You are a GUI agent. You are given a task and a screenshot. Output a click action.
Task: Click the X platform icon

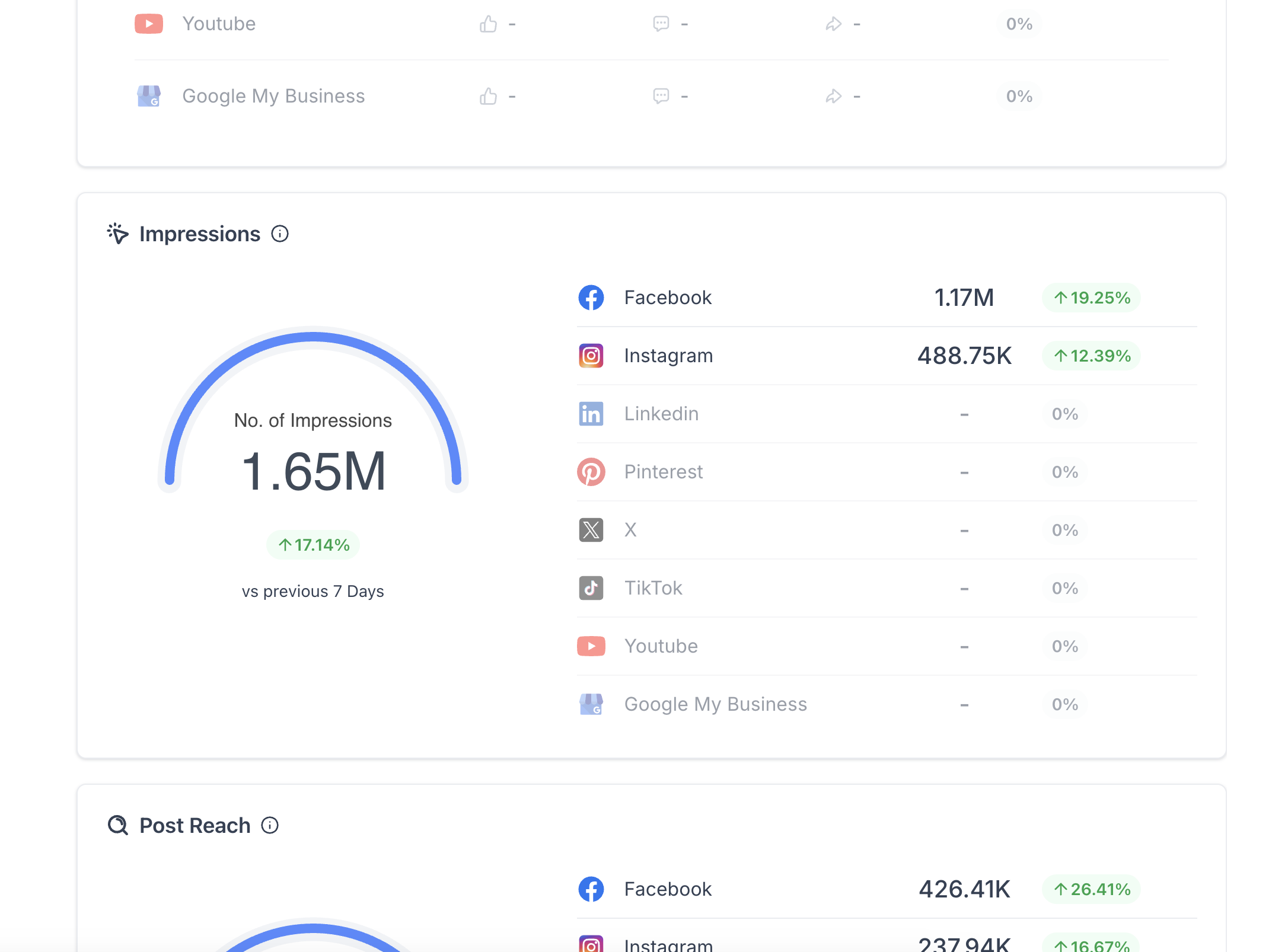pos(591,530)
